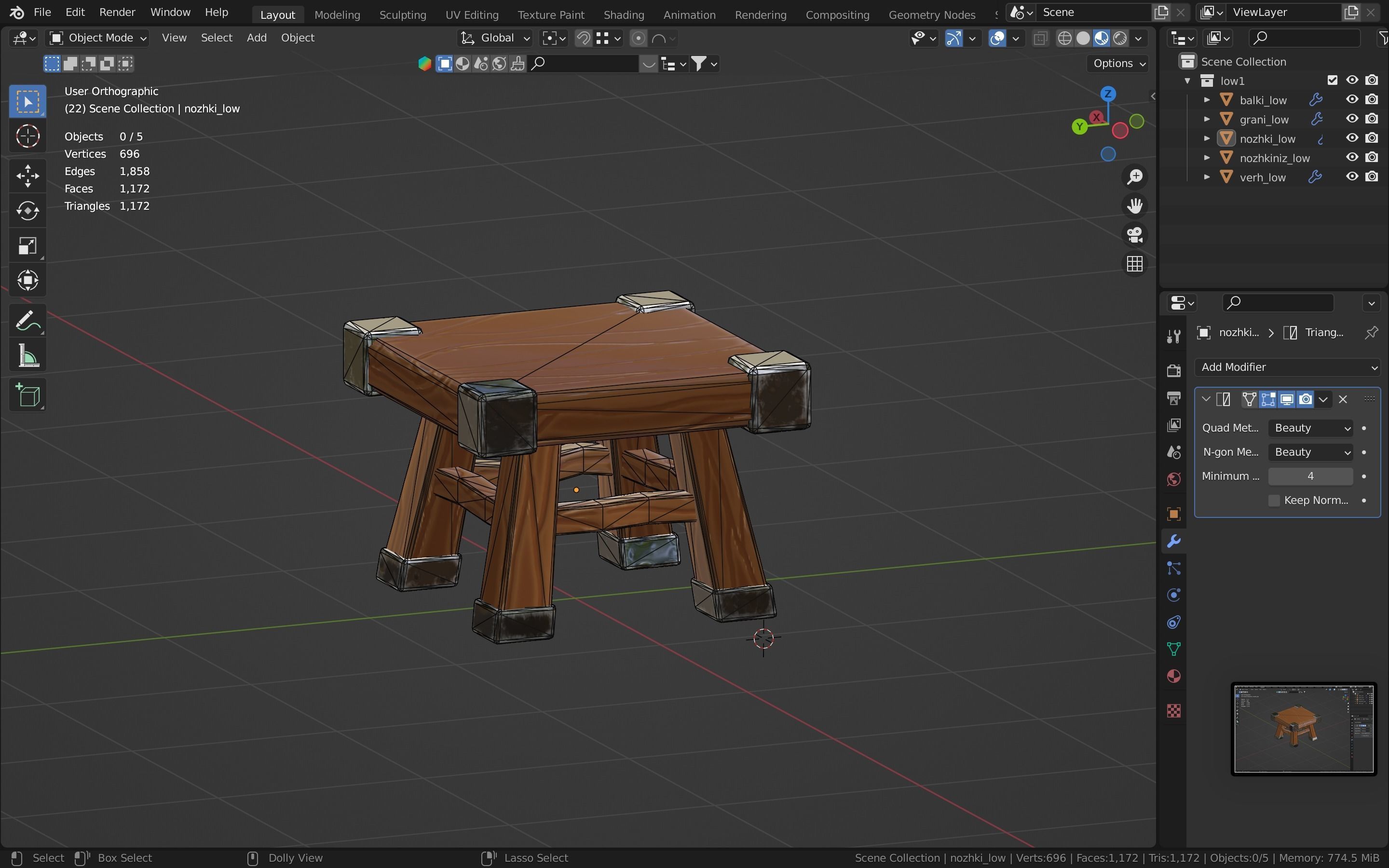Switch to the Modeling workspace tab
Image resolution: width=1389 pixels, height=868 pixels.
pyautogui.click(x=337, y=14)
